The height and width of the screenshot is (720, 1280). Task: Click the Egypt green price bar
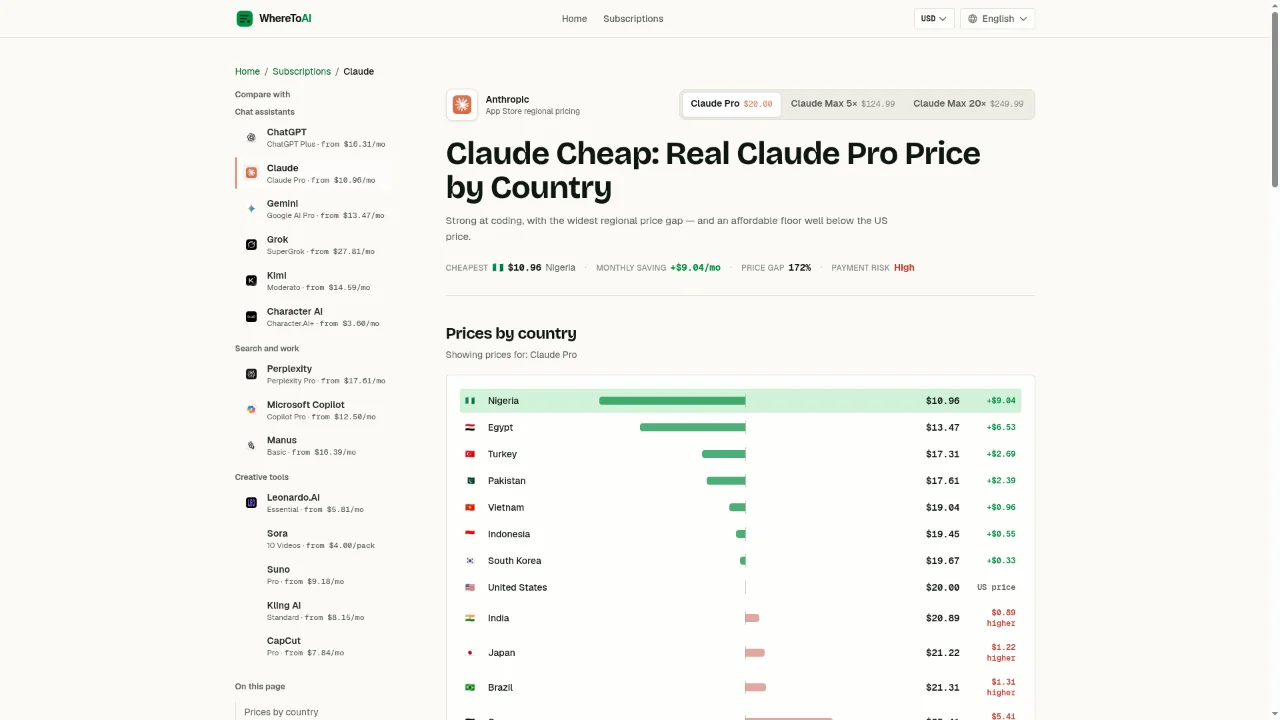pyautogui.click(x=693, y=427)
